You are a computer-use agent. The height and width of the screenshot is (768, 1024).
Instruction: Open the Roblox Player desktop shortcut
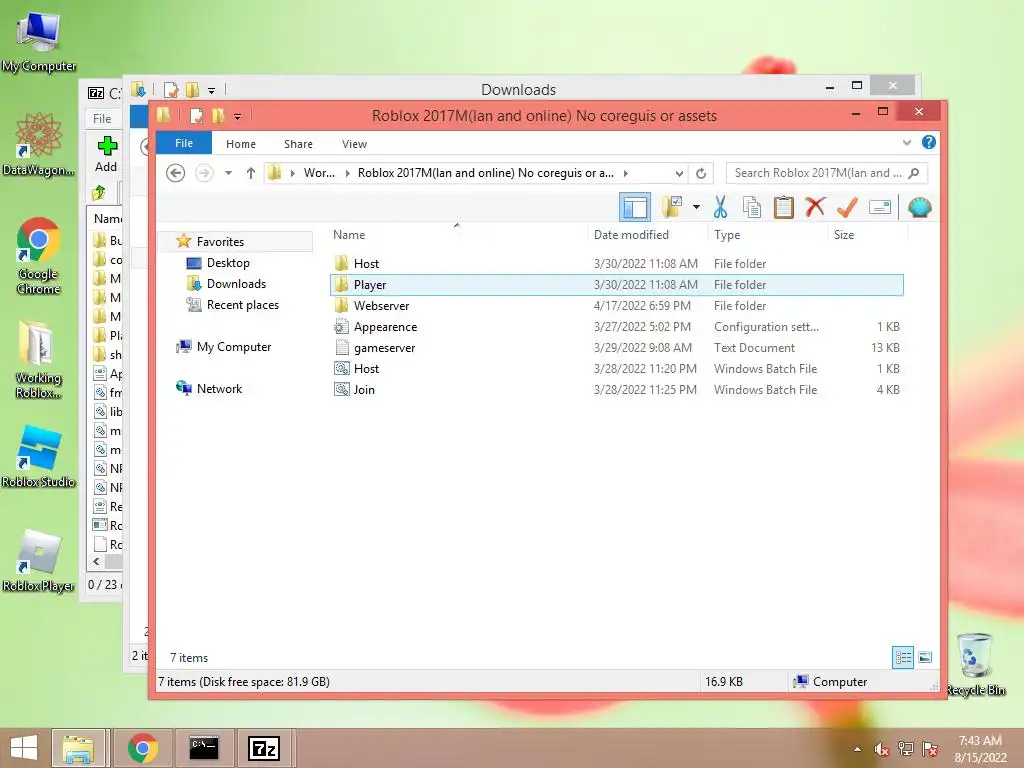[x=39, y=560]
